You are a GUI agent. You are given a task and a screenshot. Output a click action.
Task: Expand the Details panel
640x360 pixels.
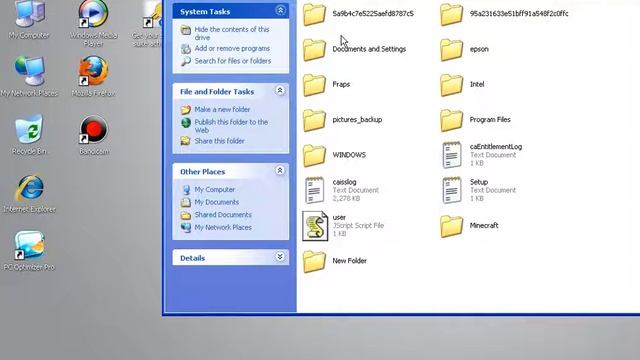[280, 257]
